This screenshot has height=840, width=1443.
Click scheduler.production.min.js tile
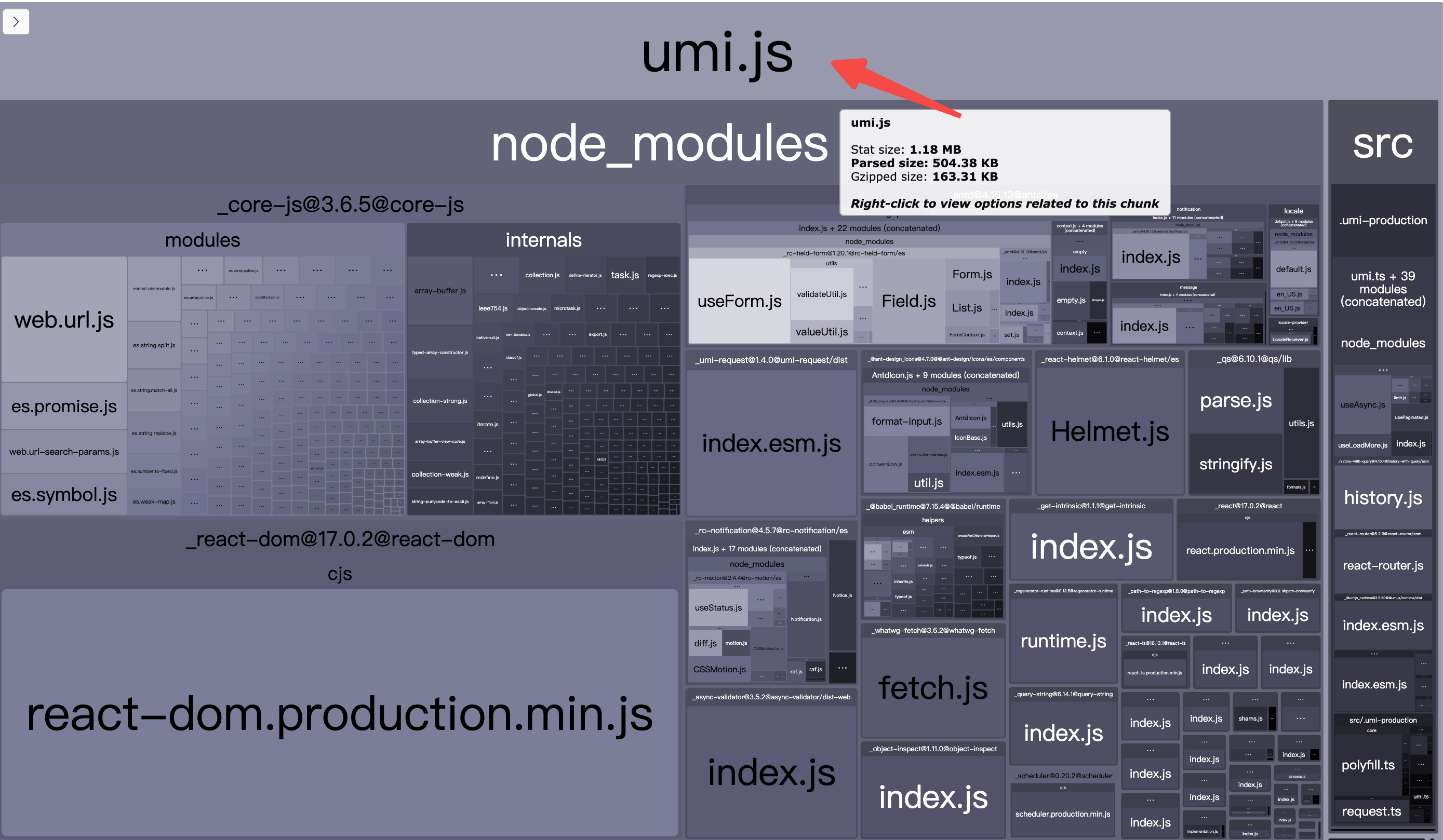pyautogui.click(x=1062, y=814)
